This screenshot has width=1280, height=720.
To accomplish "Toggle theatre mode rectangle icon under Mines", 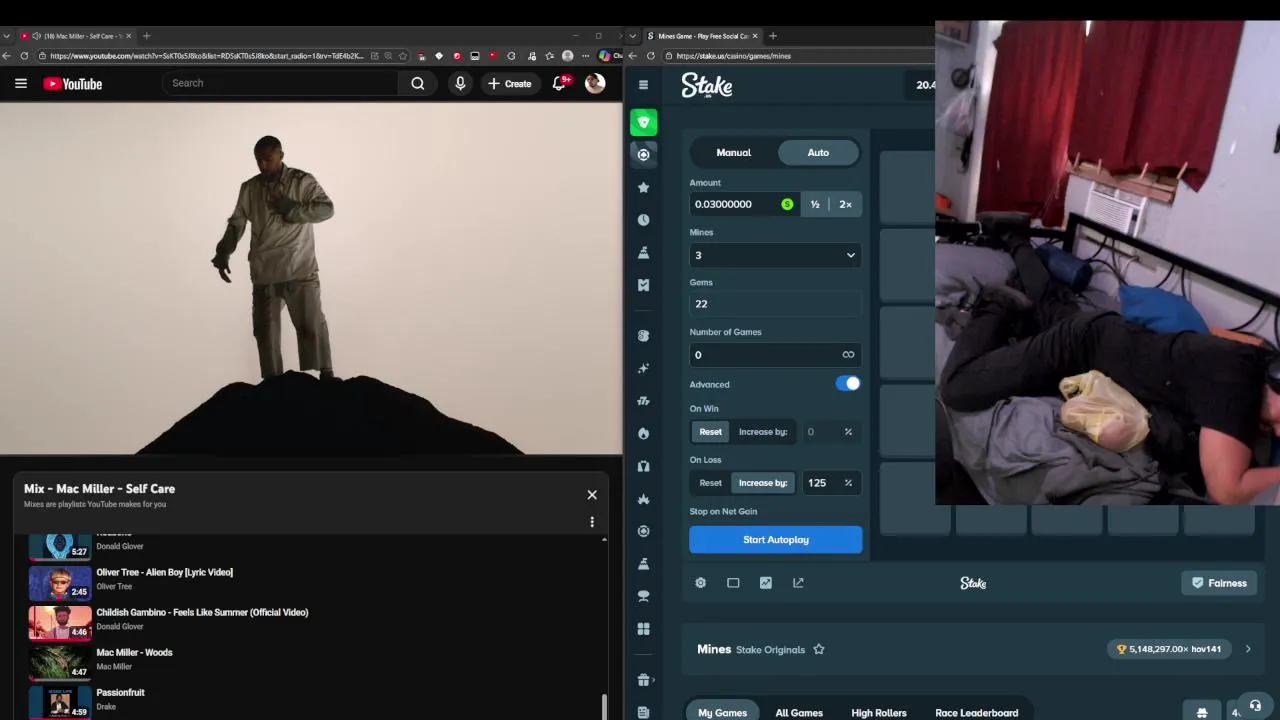I will coord(733,583).
